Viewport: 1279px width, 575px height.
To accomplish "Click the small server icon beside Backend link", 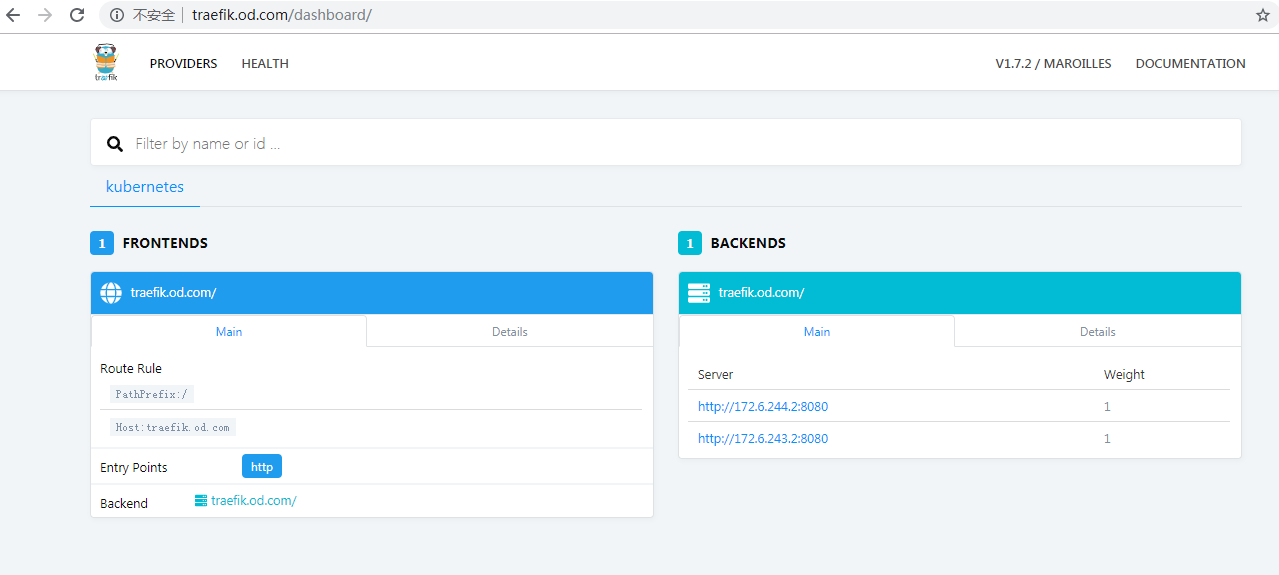I will (x=201, y=501).
